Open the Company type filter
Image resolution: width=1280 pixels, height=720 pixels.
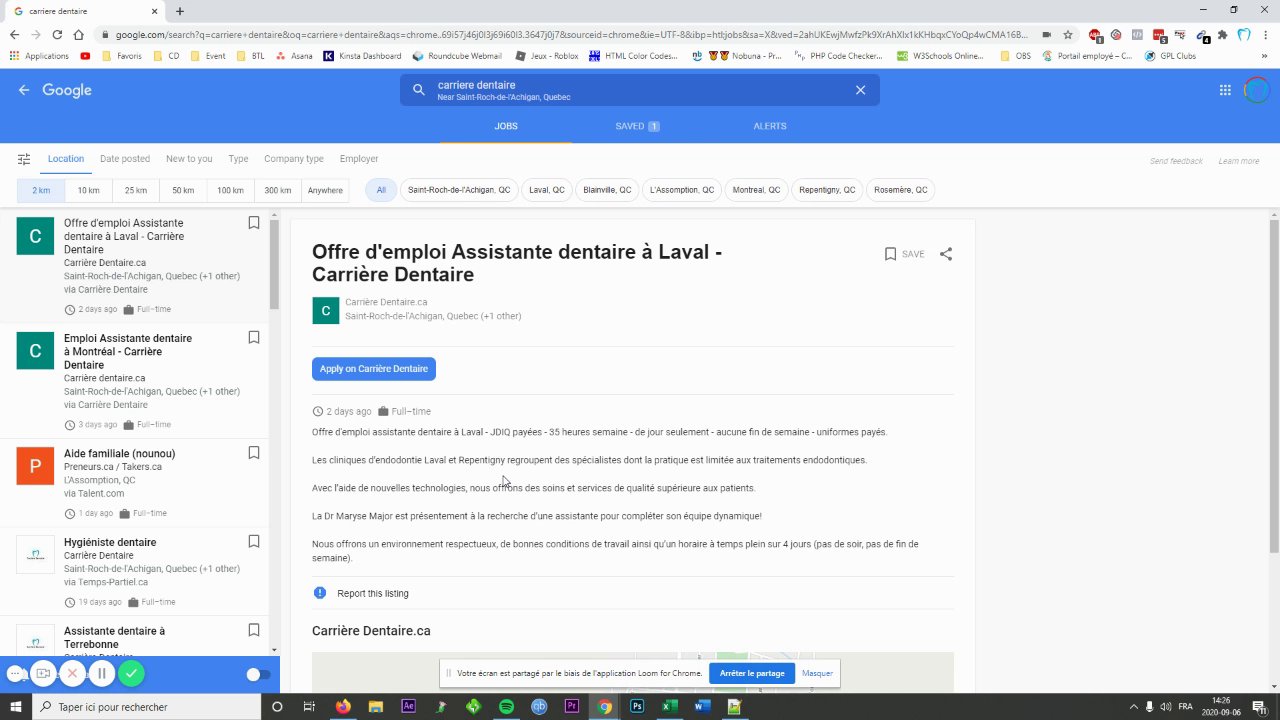294,159
